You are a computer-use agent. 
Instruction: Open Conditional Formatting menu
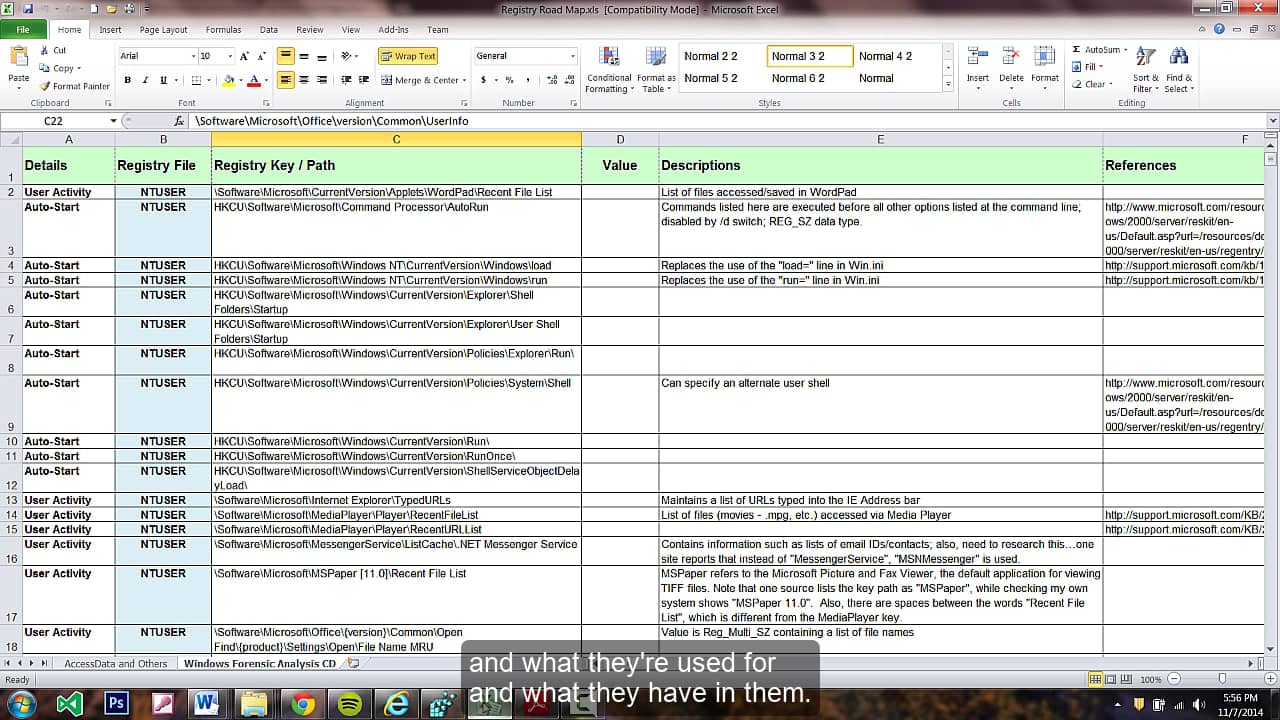click(x=609, y=70)
